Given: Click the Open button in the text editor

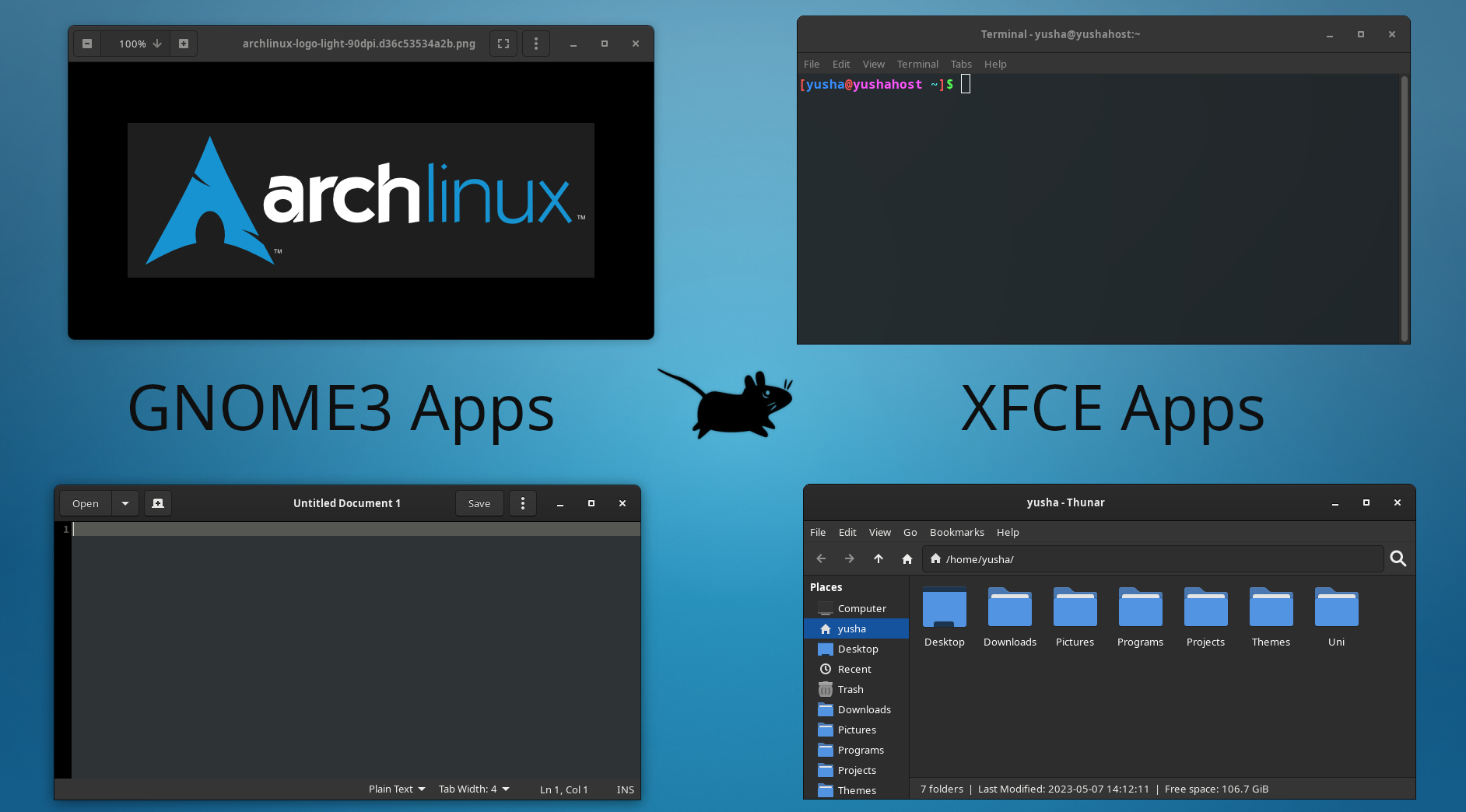Looking at the screenshot, I should pyautogui.click(x=86, y=503).
